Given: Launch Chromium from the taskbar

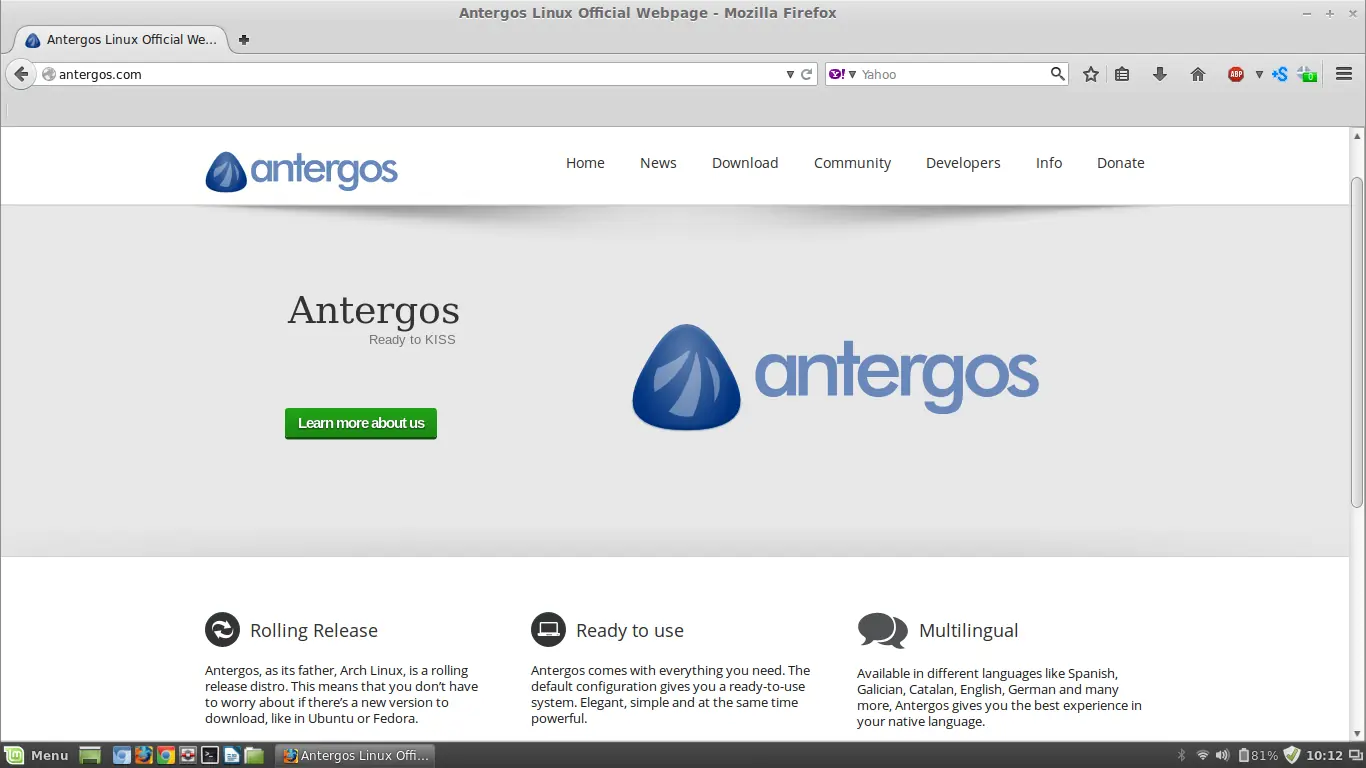Looking at the screenshot, I should pyautogui.click(x=122, y=755).
